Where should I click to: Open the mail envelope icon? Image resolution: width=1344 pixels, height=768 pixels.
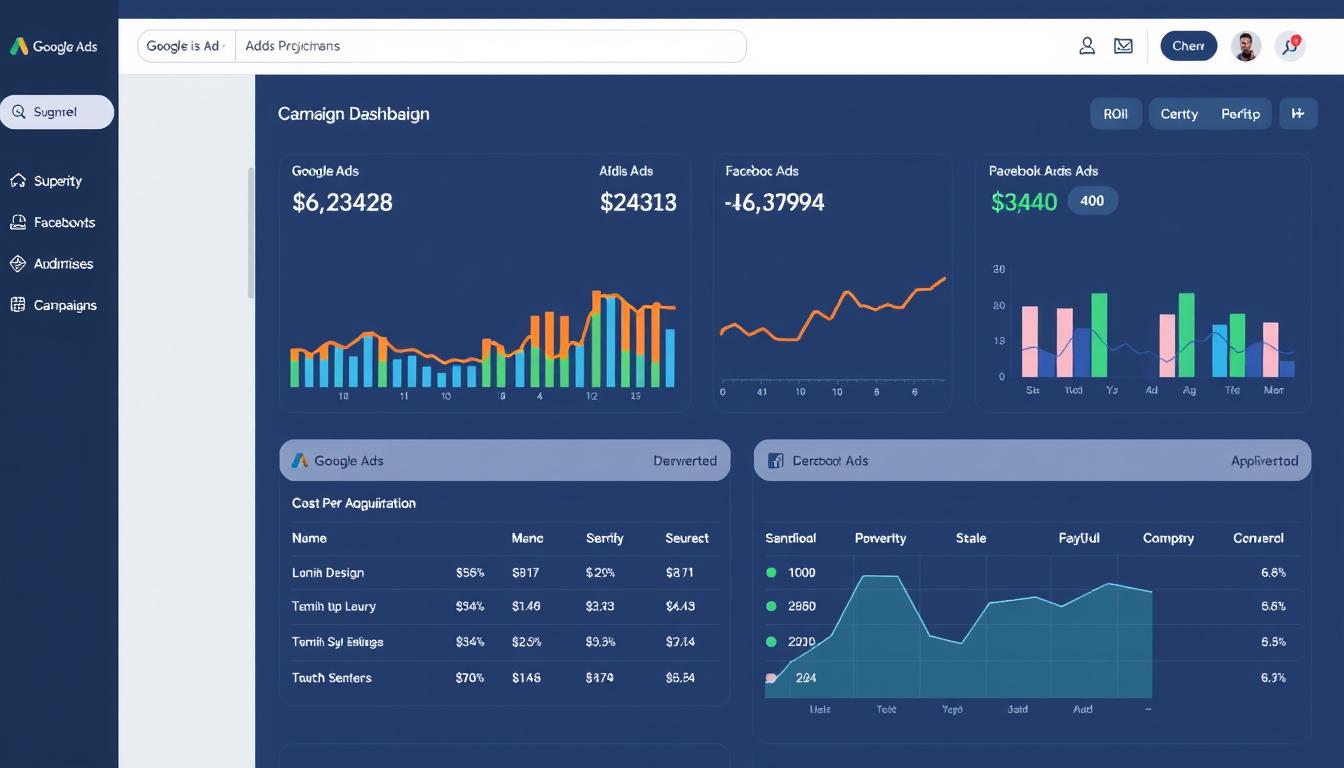coord(1123,46)
